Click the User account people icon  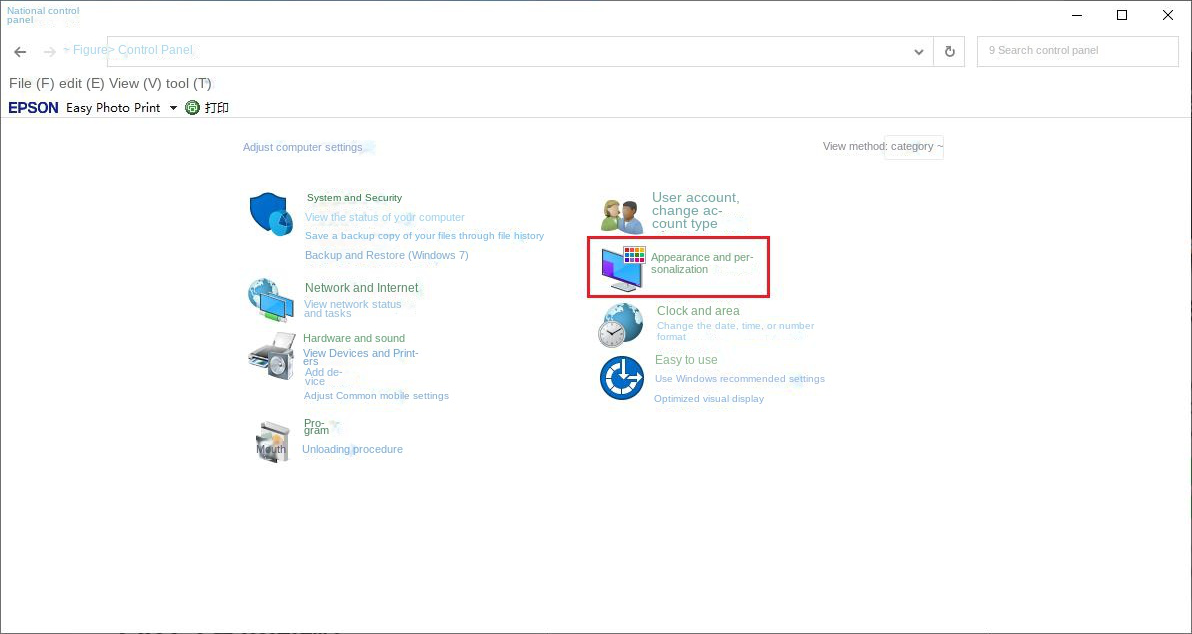coord(621,214)
